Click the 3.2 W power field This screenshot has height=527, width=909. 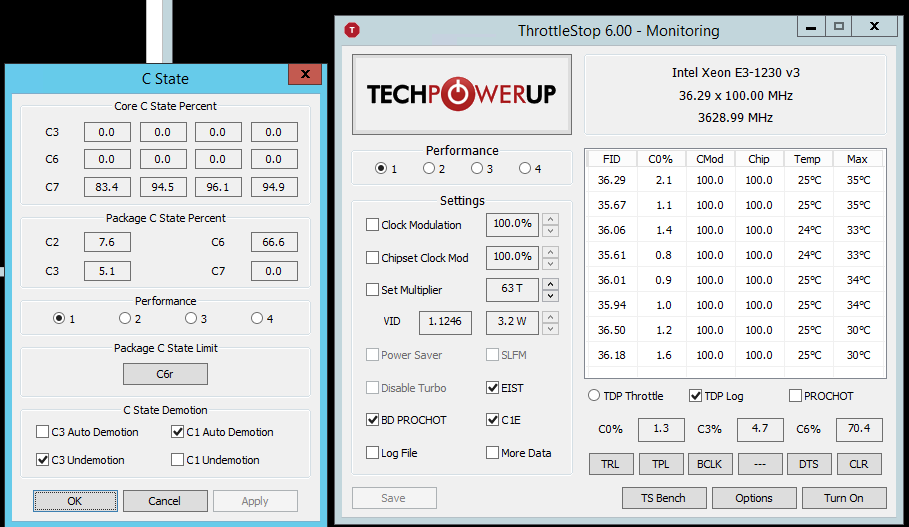click(x=512, y=323)
